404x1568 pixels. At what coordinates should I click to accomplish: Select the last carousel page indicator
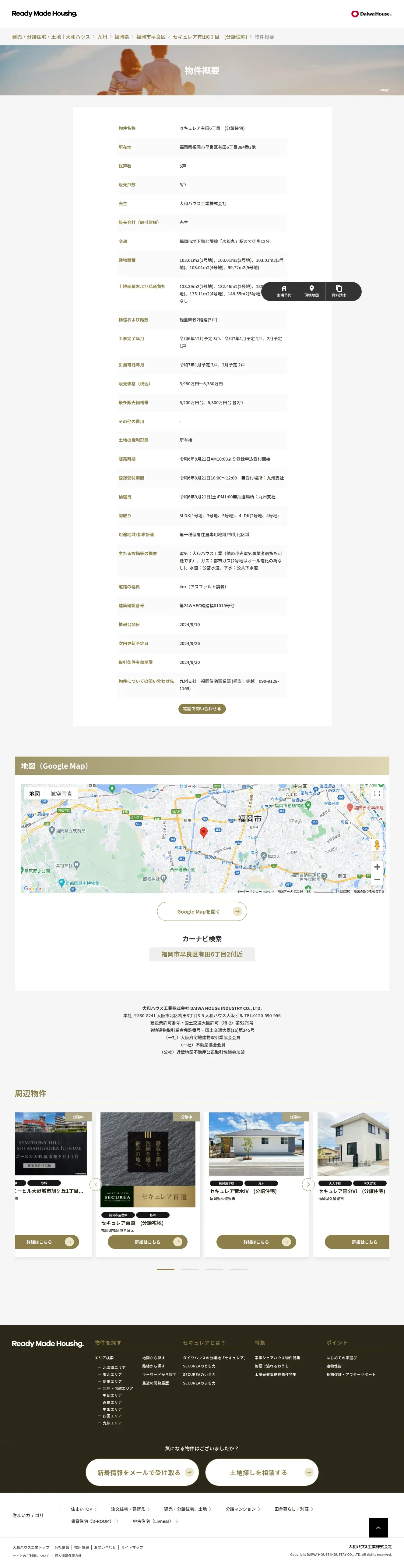pos(238,1269)
